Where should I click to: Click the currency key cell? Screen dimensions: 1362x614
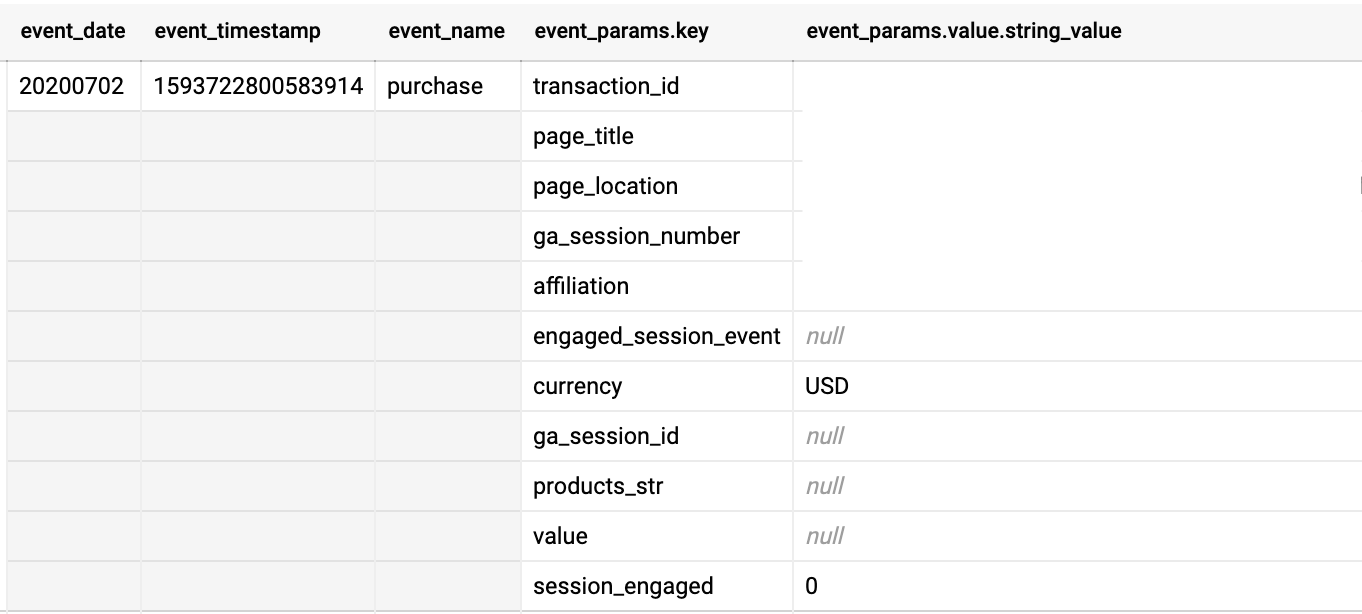pyautogui.click(x=657, y=386)
